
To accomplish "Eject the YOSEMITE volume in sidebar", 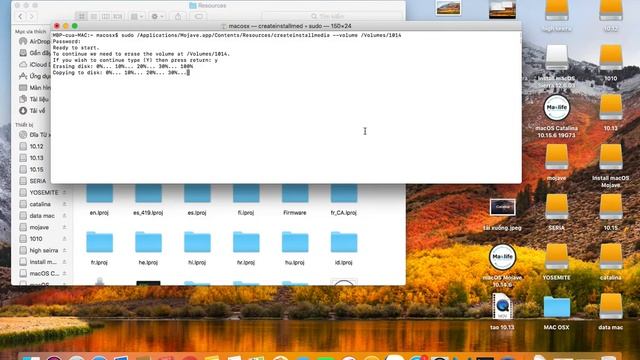I will click(64, 192).
